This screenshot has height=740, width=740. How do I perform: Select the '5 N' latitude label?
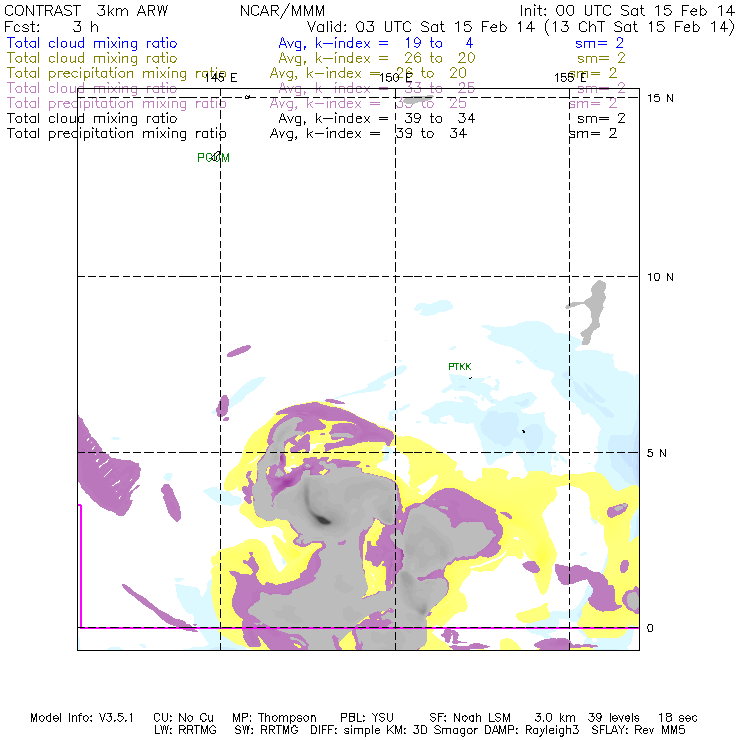[x=657, y=453]
